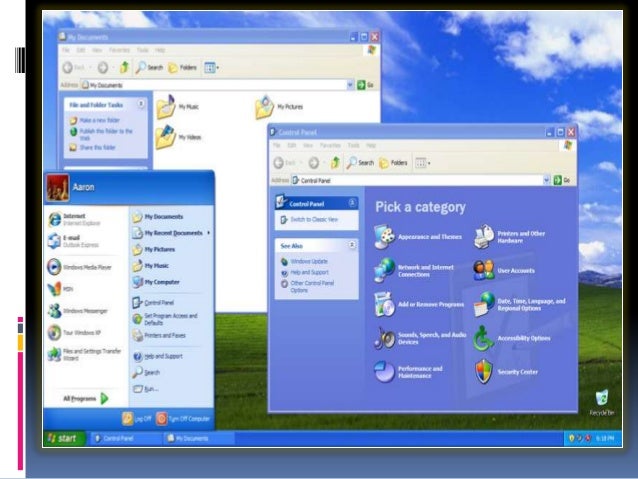This screenshot has width=638, height=479.
Task: Open Date, Time, Language, and Regional Options
Action: coord(520,304)
